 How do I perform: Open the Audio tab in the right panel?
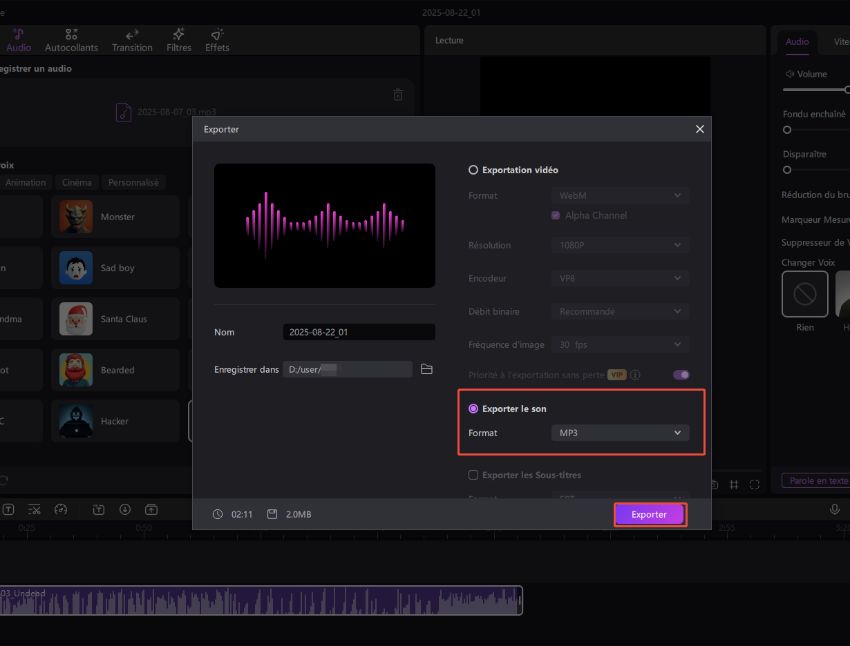pyautogui.click(x=797, y=42)
